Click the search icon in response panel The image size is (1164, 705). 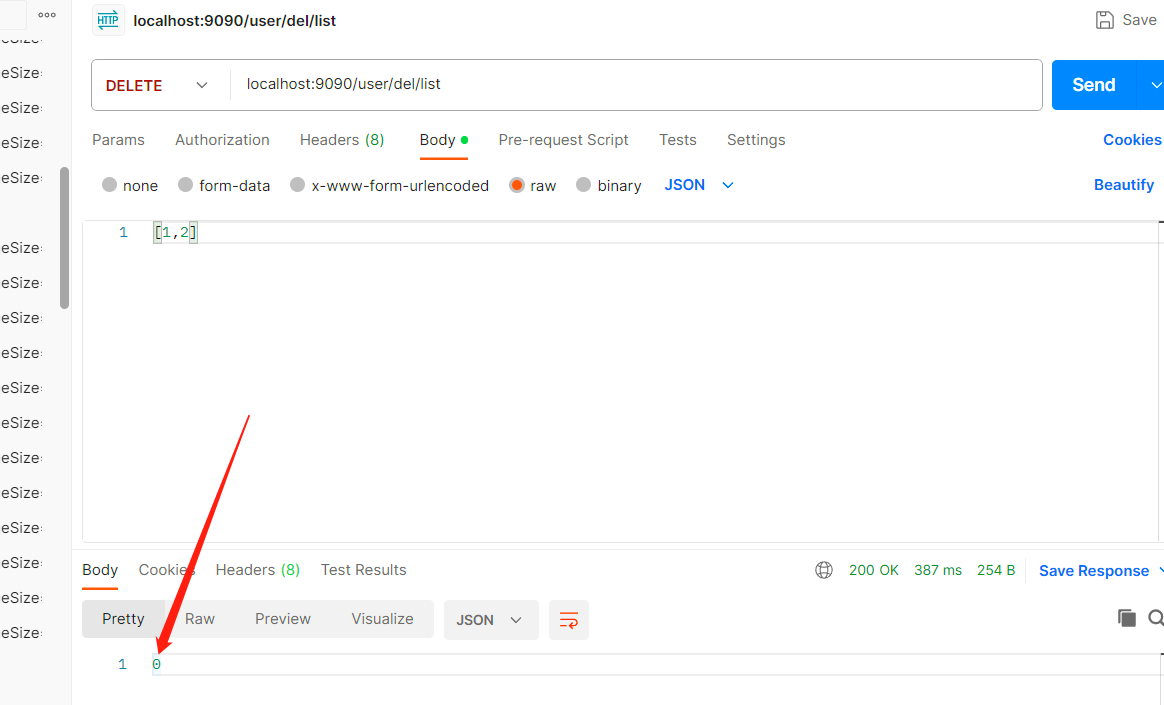click(x=1156, y=618)
